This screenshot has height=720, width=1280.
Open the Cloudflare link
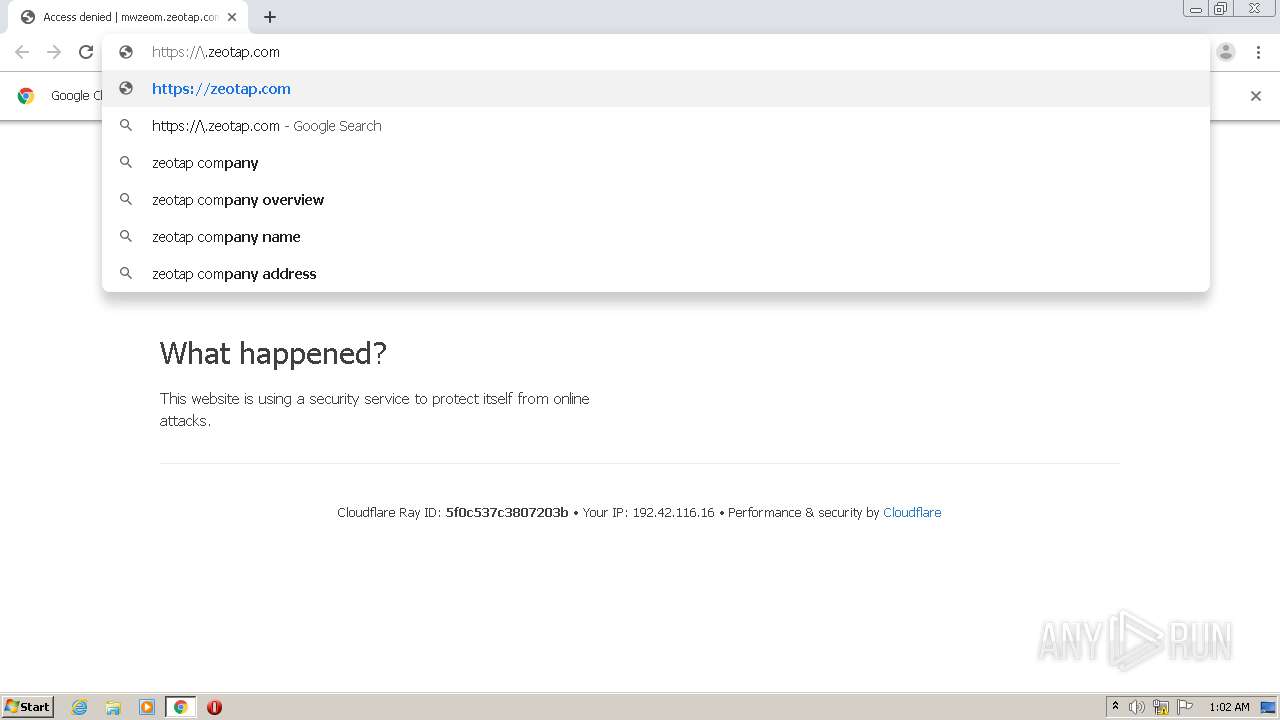(x=912, y=512)
